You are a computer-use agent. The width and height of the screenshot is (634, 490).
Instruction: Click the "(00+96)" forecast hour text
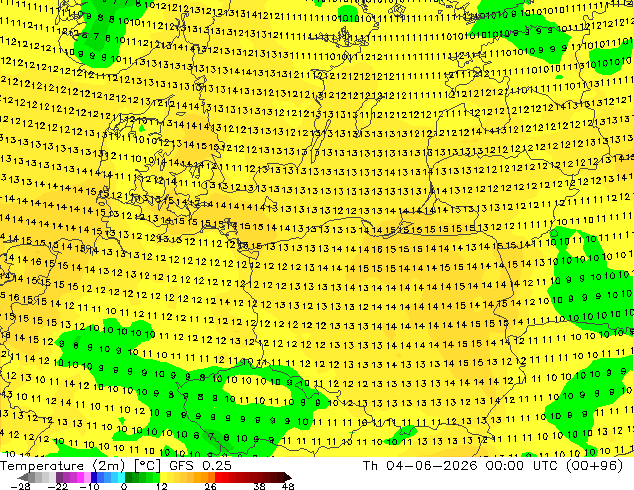[x=594, y=466]
